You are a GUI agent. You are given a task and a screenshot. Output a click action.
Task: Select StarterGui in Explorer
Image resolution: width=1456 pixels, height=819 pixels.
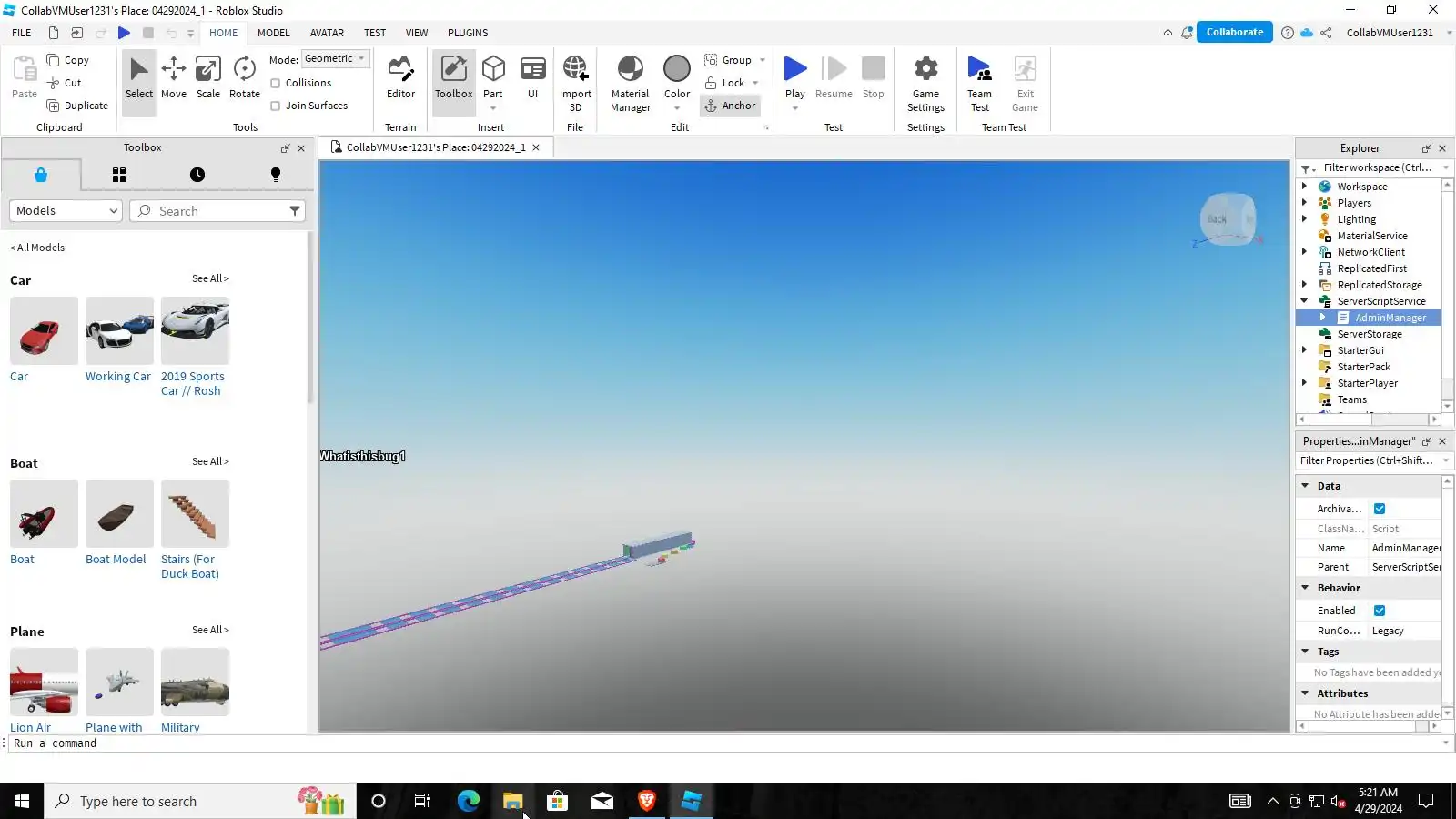pos(1360,350)
